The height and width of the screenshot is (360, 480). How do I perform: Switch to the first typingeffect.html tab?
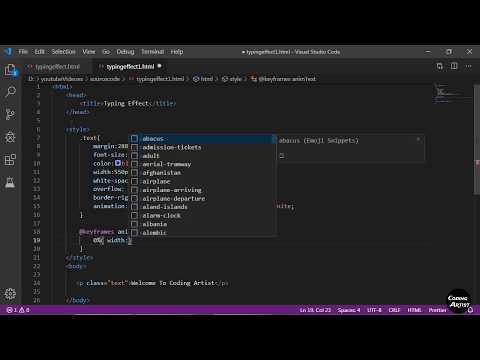[x=57, y=67]
